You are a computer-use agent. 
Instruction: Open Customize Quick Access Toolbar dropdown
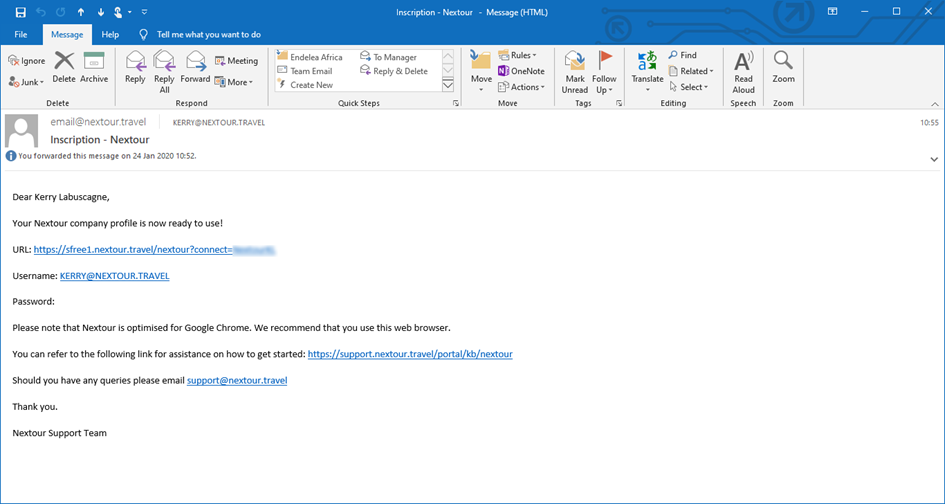144,12
